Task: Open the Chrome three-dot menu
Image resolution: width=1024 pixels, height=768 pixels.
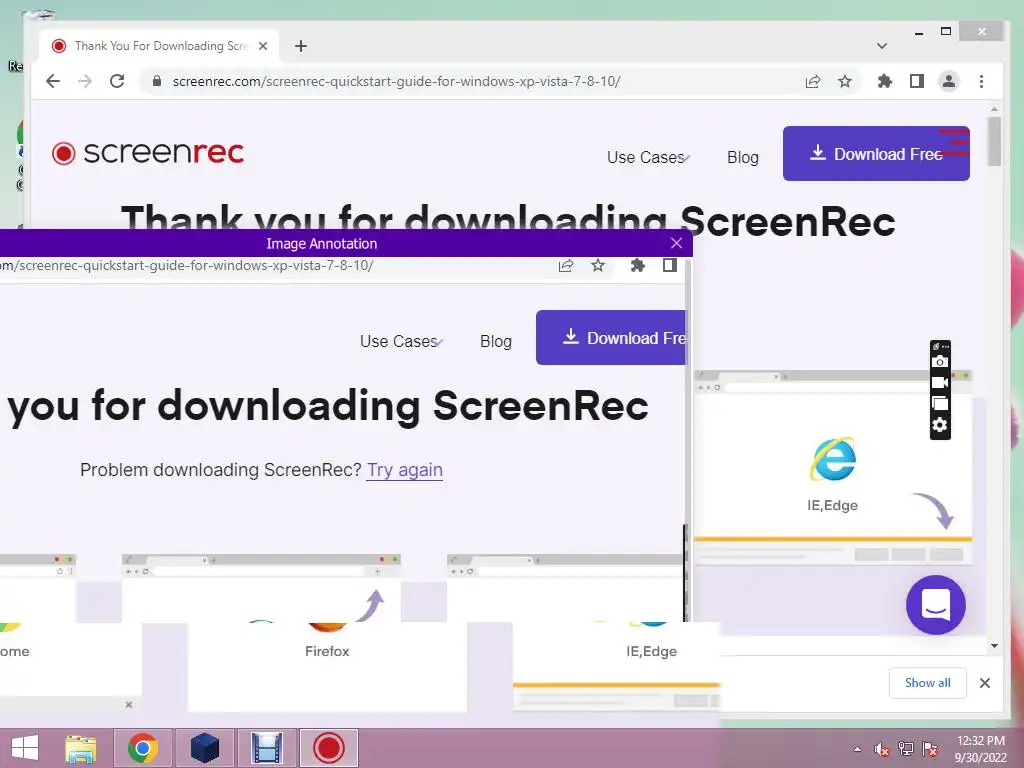Action: tap(982, 81)
